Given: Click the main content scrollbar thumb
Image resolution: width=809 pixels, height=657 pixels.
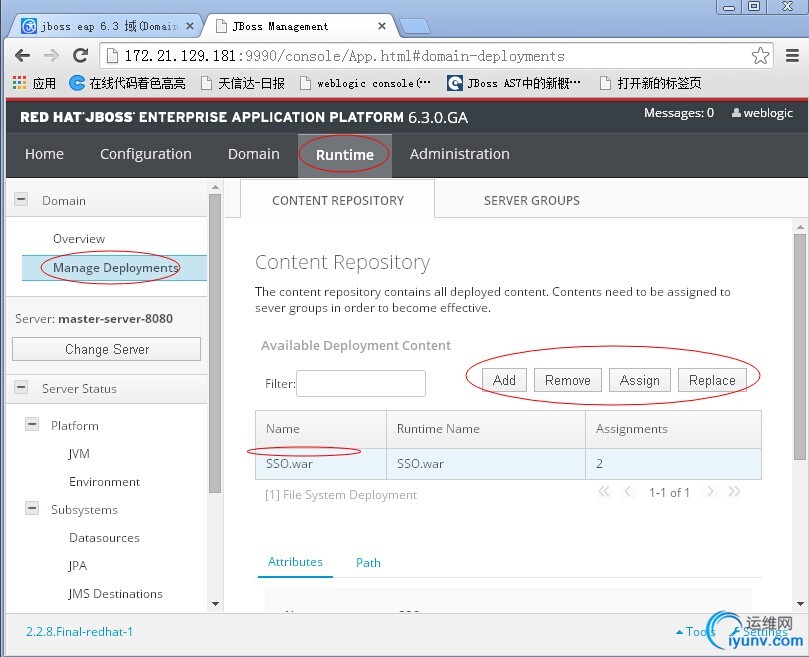Looking at the screenshot, I should 800,346.
